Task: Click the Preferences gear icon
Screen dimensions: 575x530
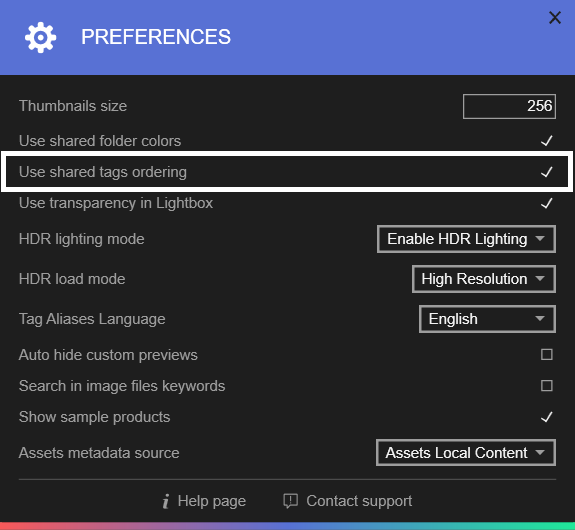Action: click(40, 37)
